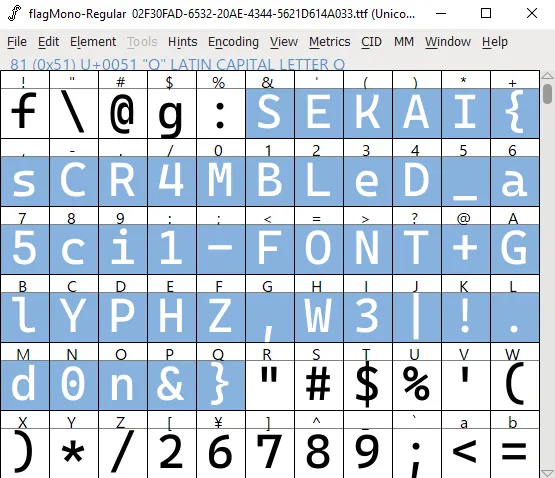Image resolution: width=555 pixels, height=478 pixels.
Task: Select '#' glyph cell under 'S' label
Action: coord(319,385)
